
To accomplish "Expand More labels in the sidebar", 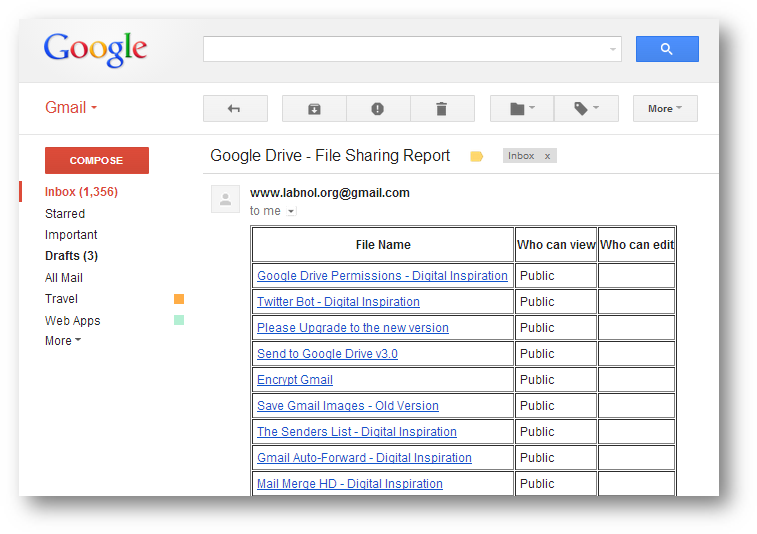I will pyautogui.click(x=63, y=341).
